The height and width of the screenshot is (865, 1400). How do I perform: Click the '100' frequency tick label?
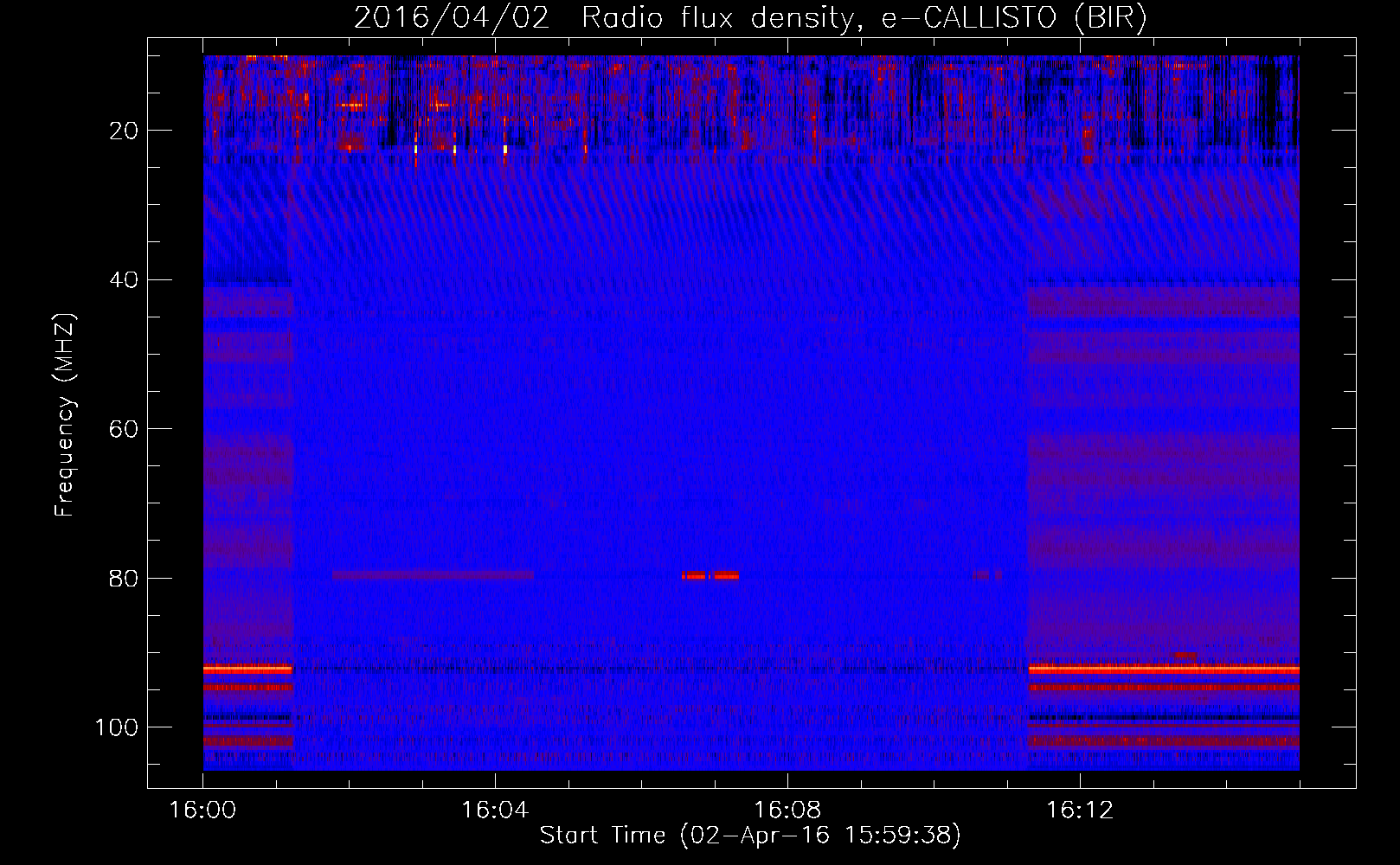(117, 727)
